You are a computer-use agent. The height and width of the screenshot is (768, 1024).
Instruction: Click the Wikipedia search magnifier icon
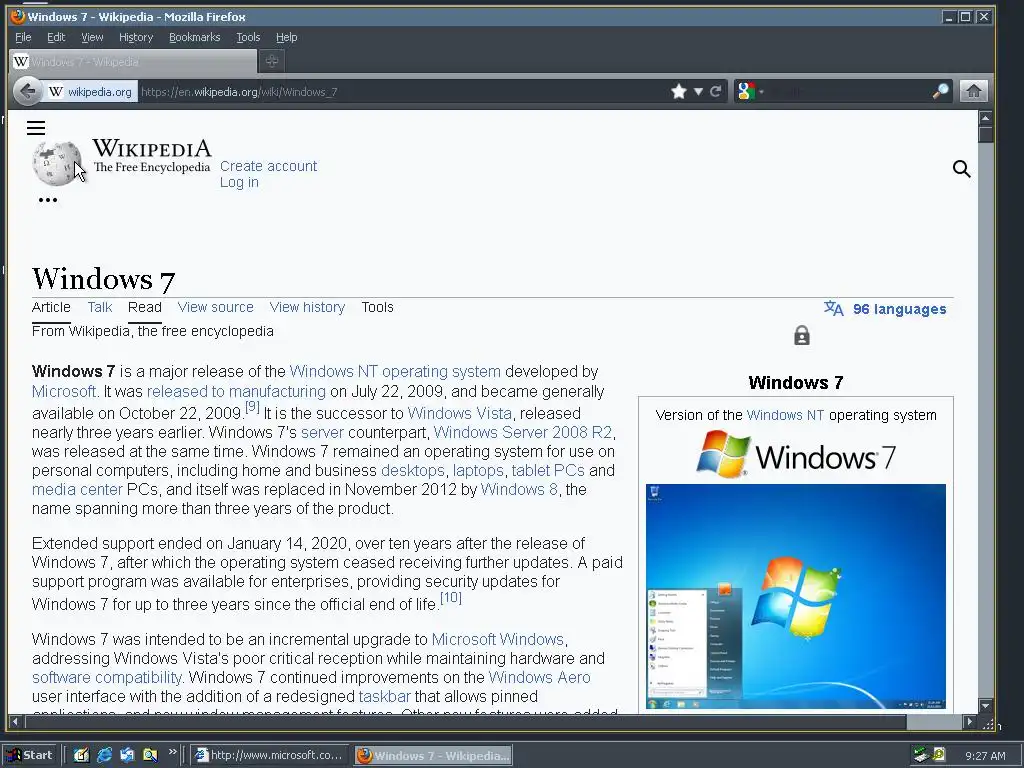(961, 169)
